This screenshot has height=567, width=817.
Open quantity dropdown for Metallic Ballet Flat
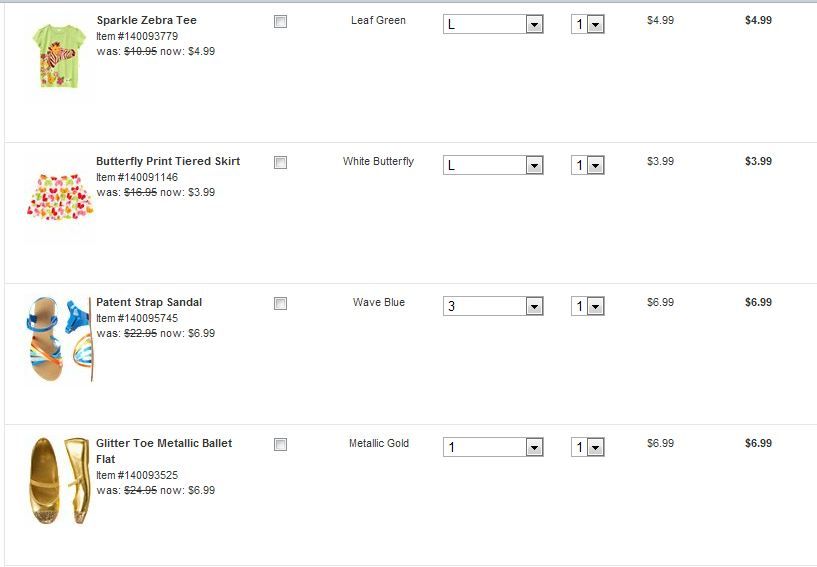588,447
